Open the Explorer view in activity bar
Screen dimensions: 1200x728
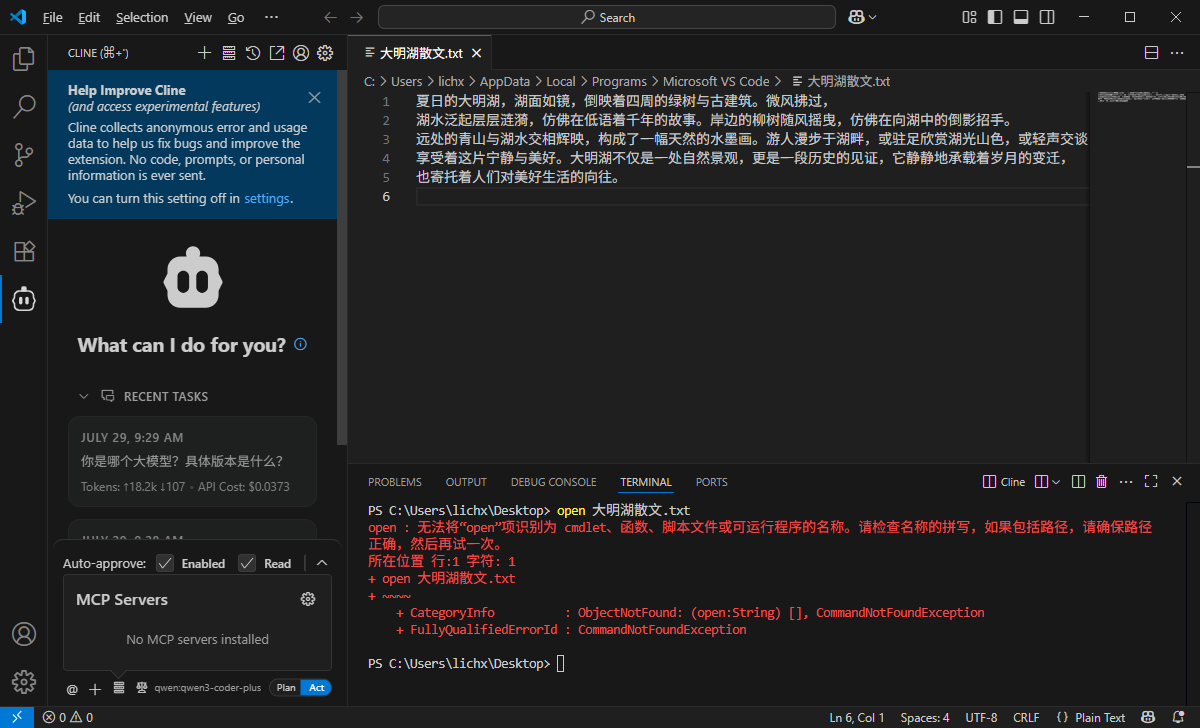[23, 60]
